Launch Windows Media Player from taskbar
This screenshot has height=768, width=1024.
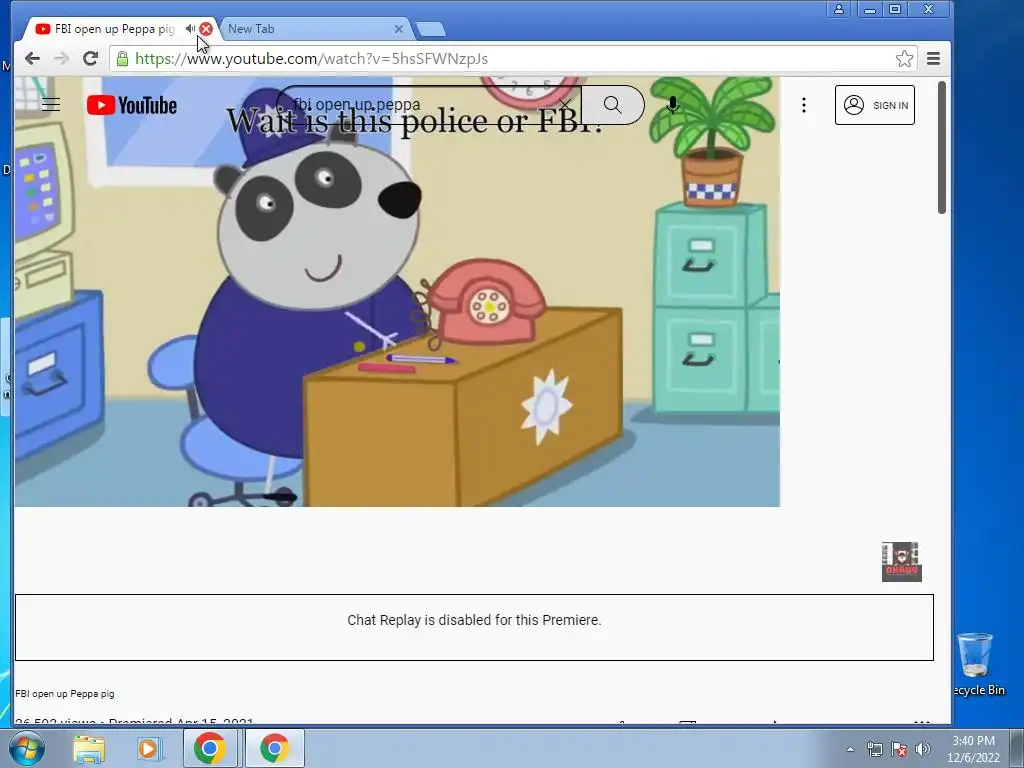[149, 748]
